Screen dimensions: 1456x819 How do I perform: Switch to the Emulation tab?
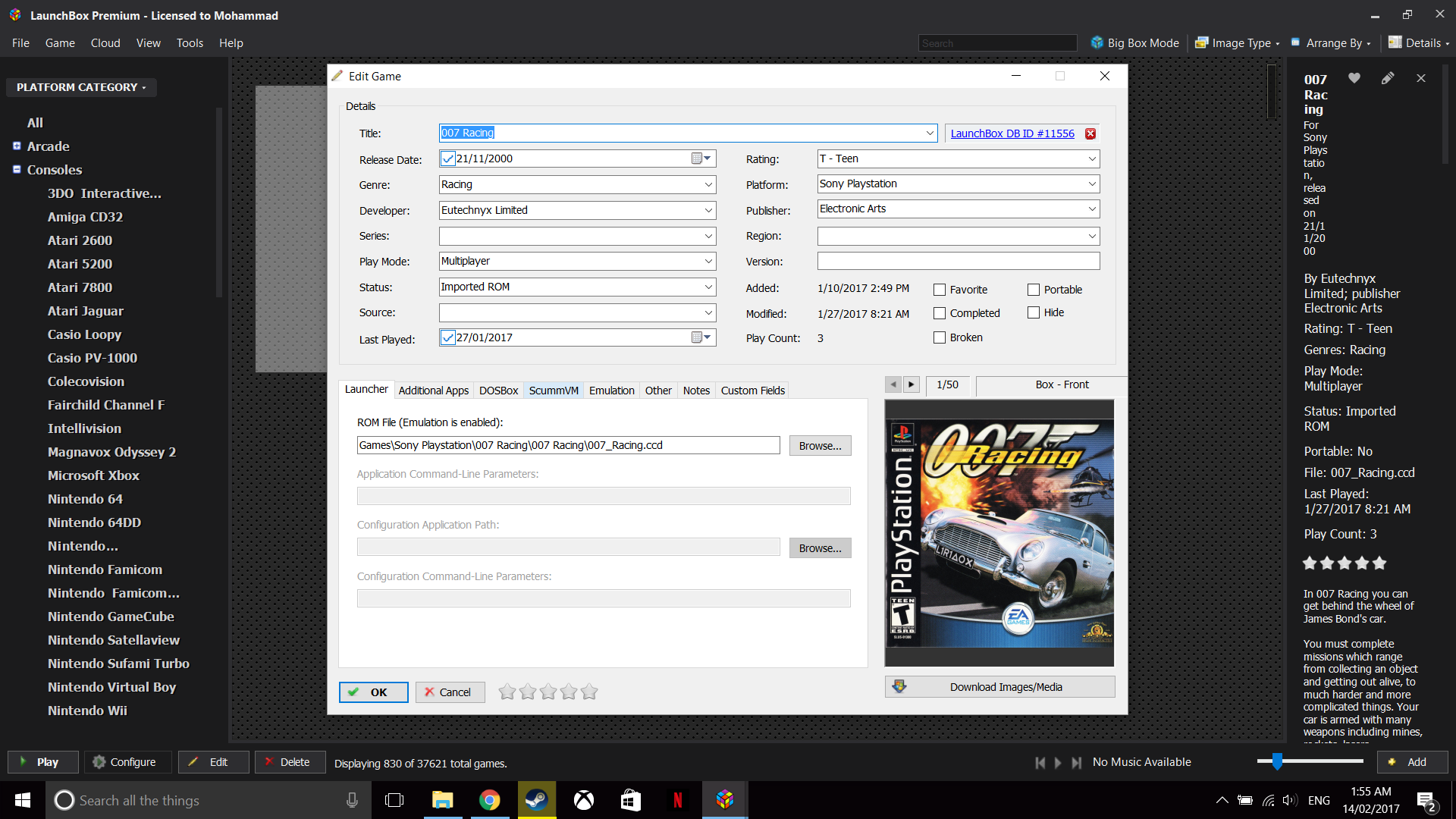611,391
